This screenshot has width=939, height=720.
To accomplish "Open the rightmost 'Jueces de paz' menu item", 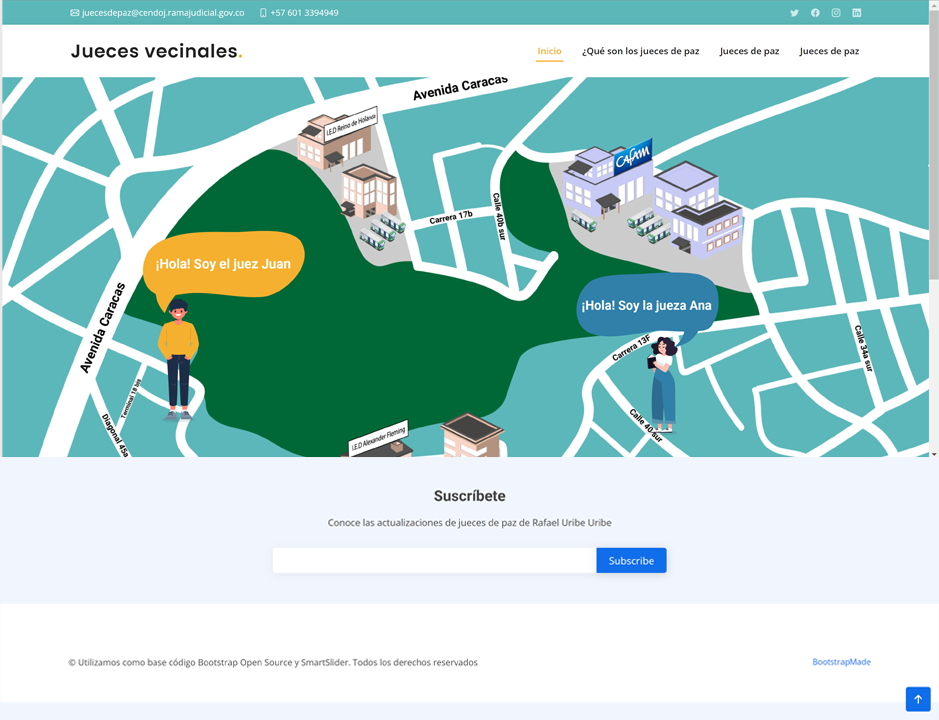I will click(829, 51).
